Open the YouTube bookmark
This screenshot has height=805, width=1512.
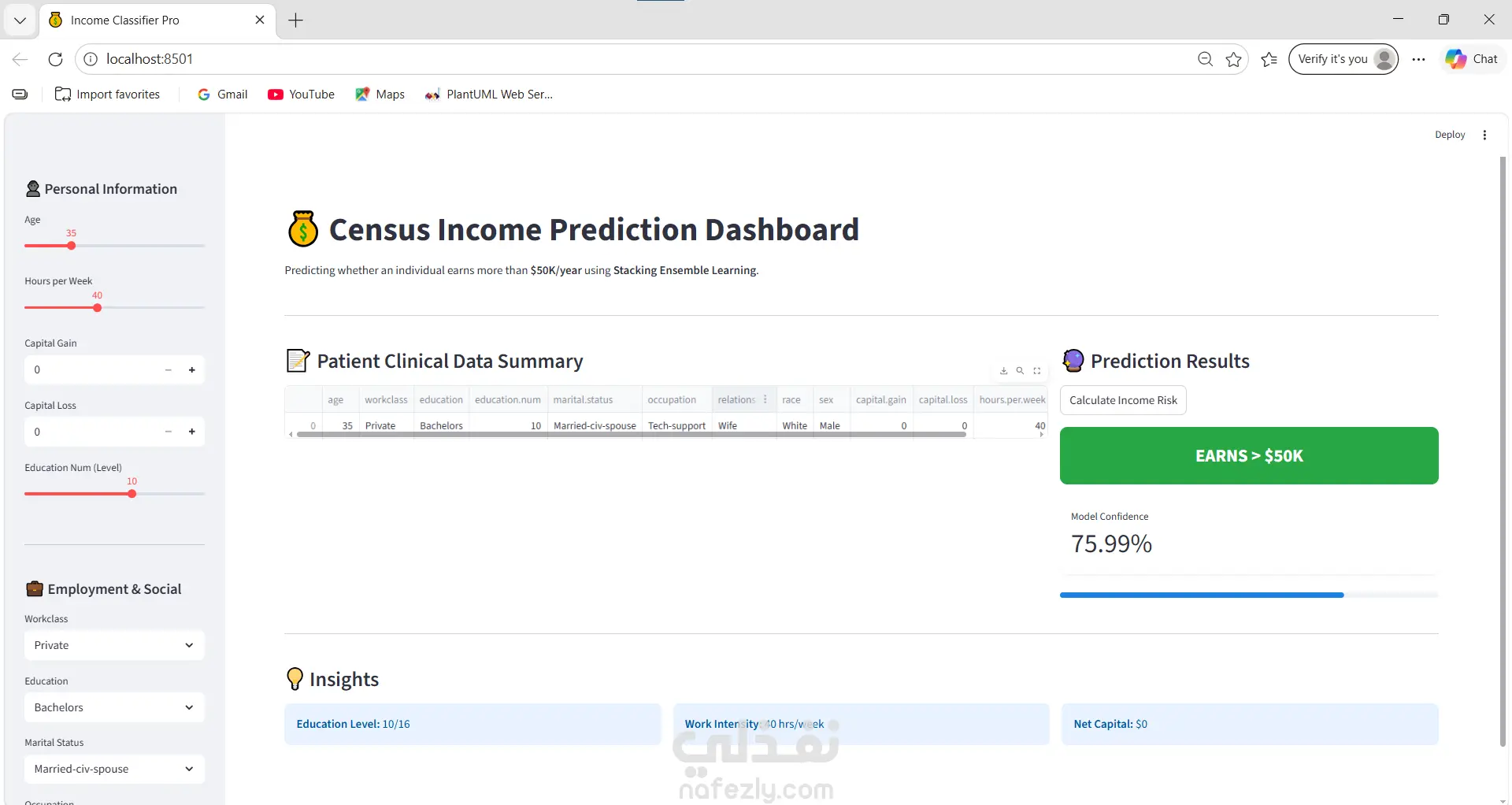coord(301,95)
